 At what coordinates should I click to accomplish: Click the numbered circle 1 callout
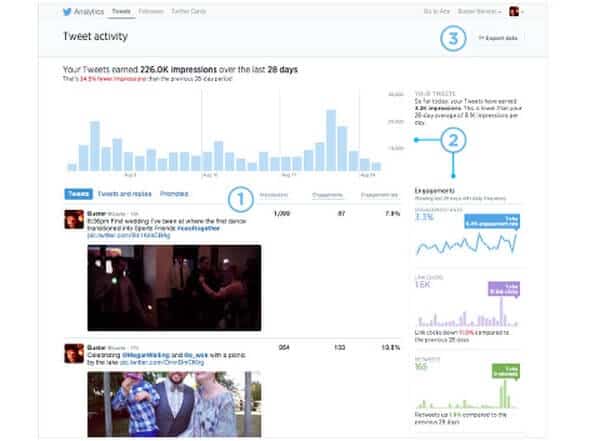click(240, 197)
